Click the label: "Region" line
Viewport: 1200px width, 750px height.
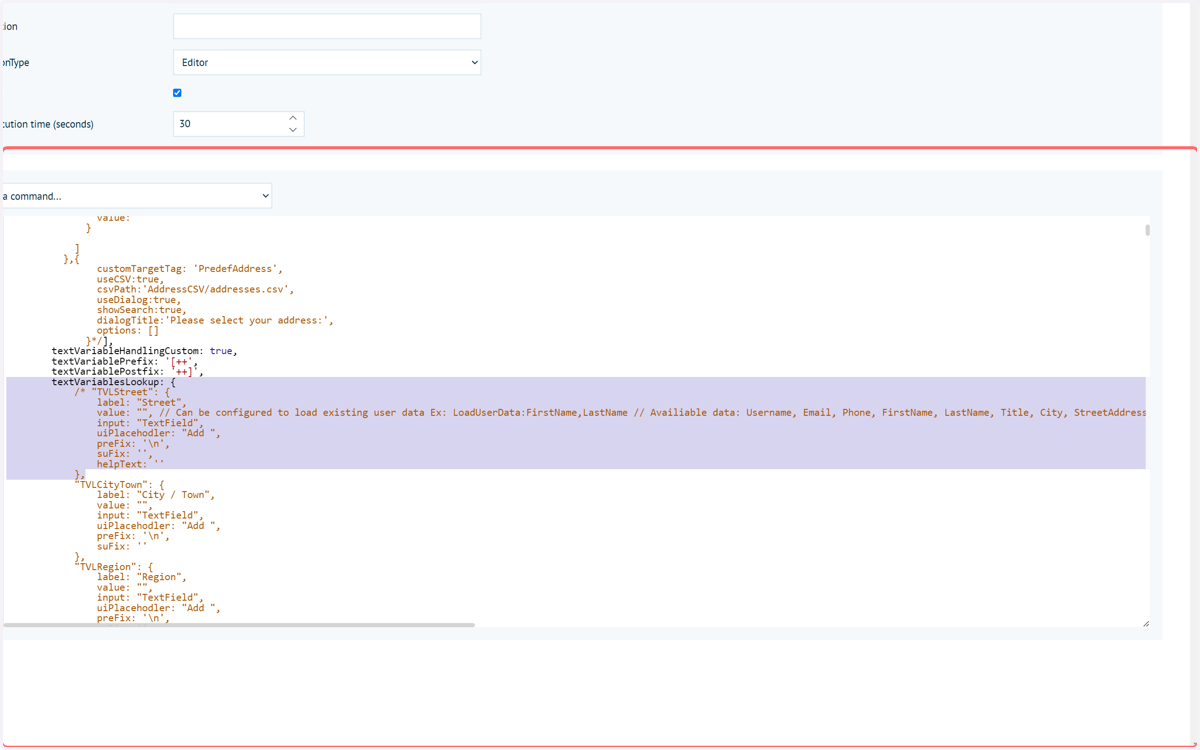(x=142, y=577)
